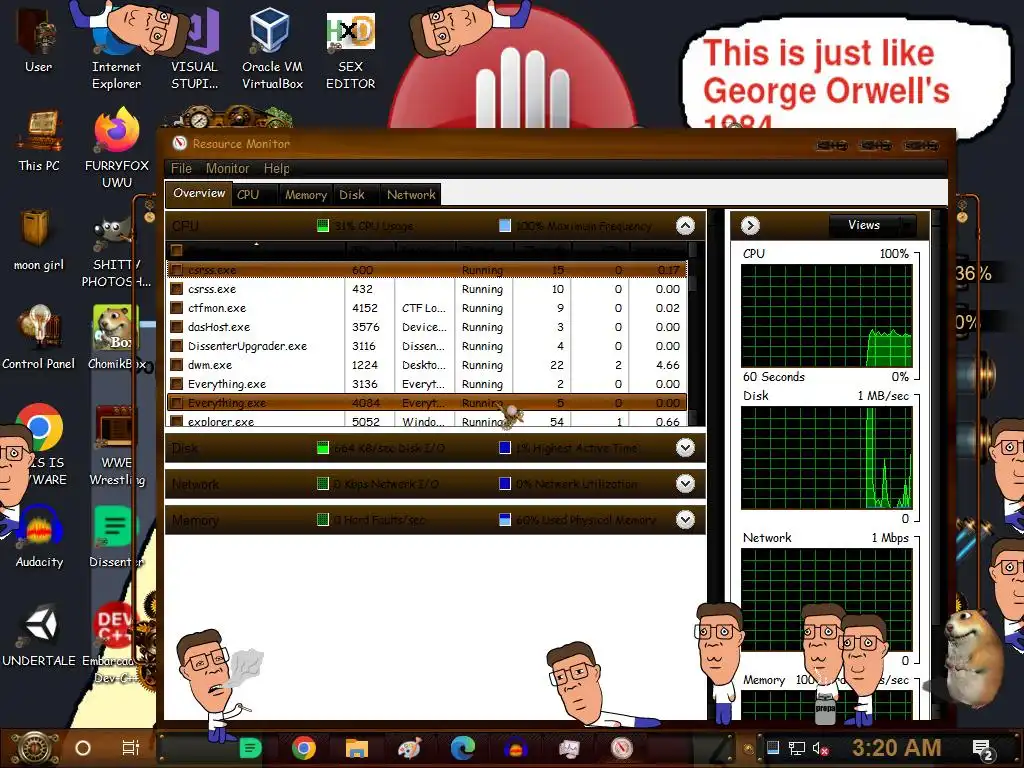
Task: Collapse the graph pane arrow button
Action: [x=750, y=226]
